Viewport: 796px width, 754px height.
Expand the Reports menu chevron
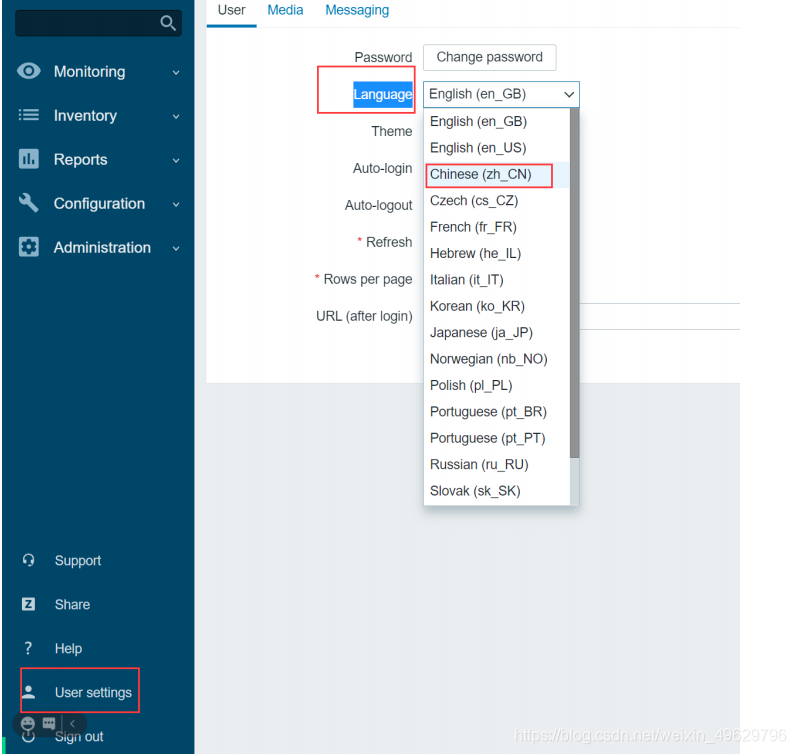[x=176, y=160]
